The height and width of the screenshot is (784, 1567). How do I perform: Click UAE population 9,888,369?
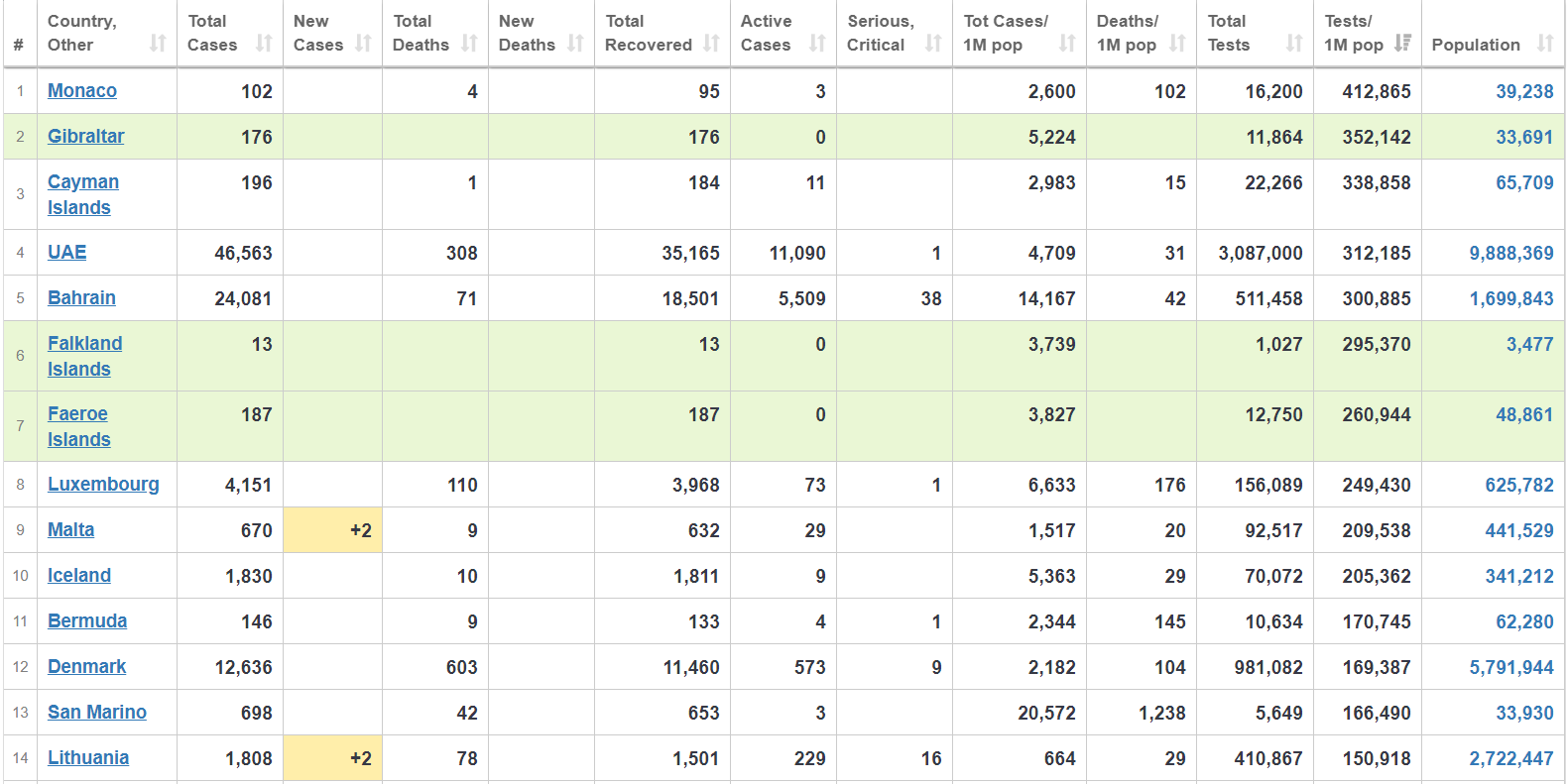pos(1511,253)
